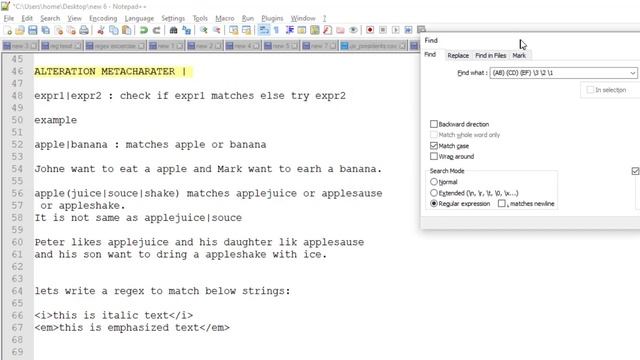Click the Close All documents toolbar icon

[71, 30]
